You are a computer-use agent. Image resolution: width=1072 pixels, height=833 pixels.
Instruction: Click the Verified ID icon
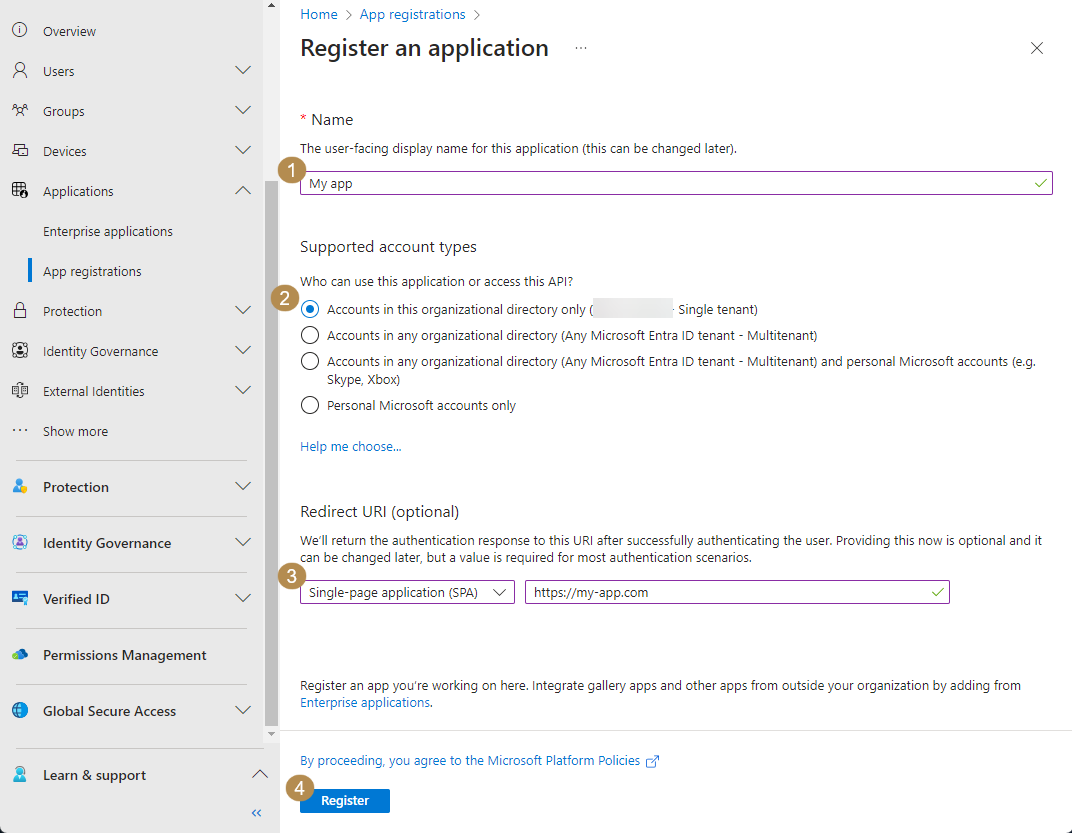pos(20,598)
